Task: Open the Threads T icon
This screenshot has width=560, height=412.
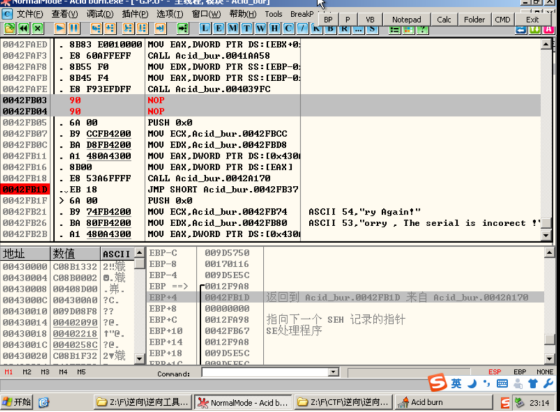Action: [x=246, y=28]
